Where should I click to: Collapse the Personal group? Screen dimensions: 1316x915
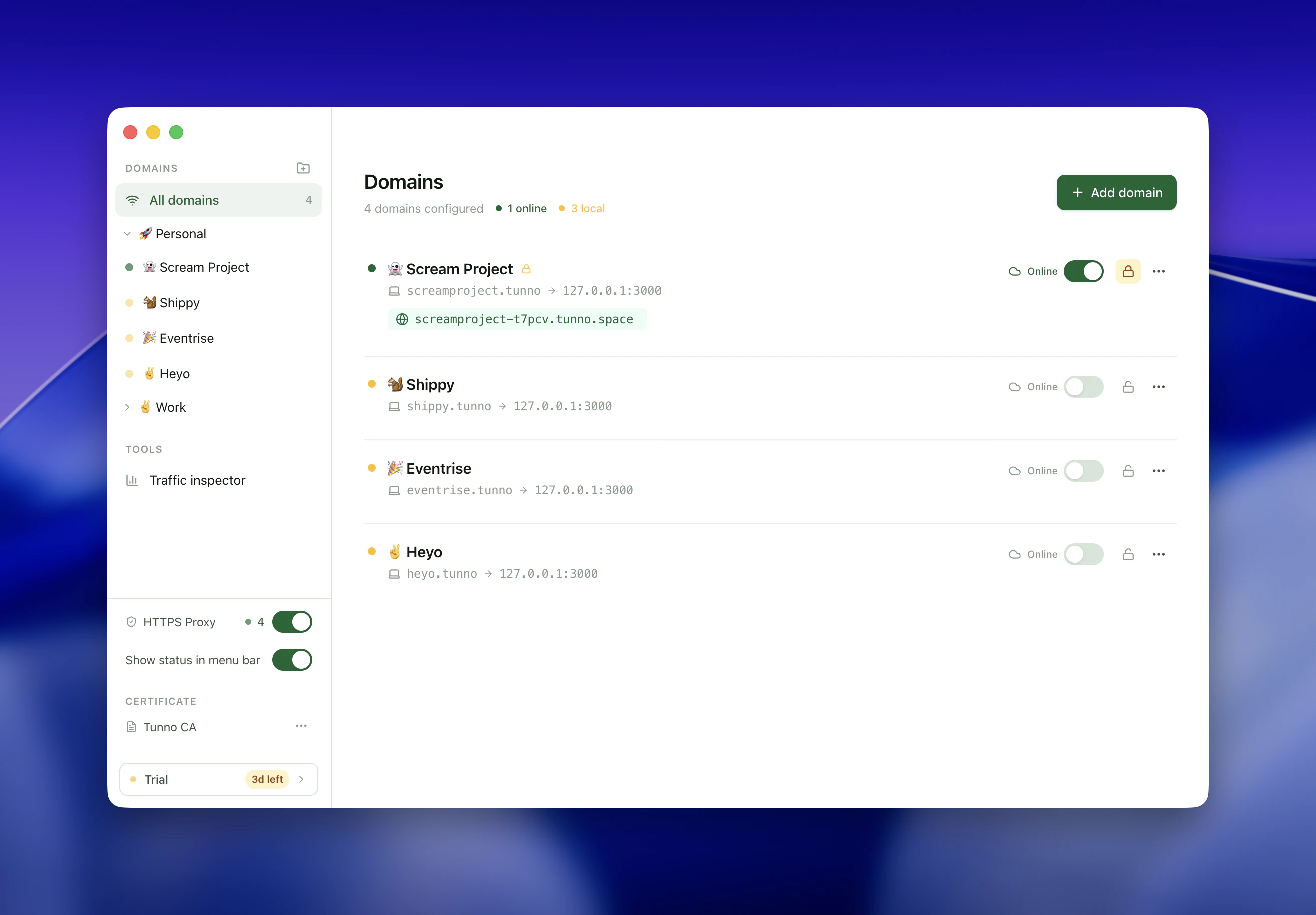tap(127, 234)
